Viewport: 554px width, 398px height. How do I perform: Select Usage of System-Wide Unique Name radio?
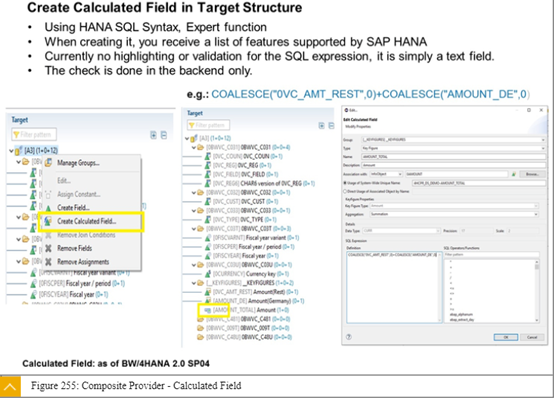[345, 183]
